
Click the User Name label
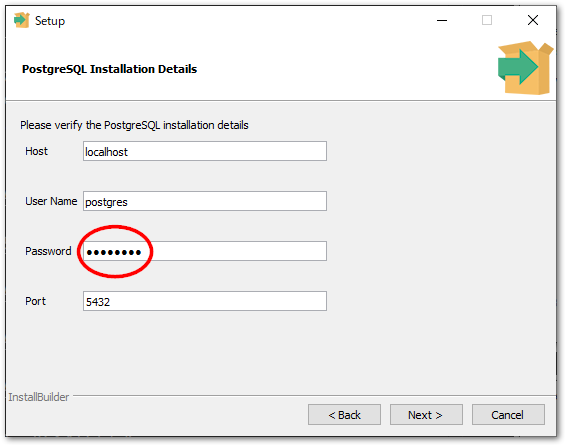51,201
